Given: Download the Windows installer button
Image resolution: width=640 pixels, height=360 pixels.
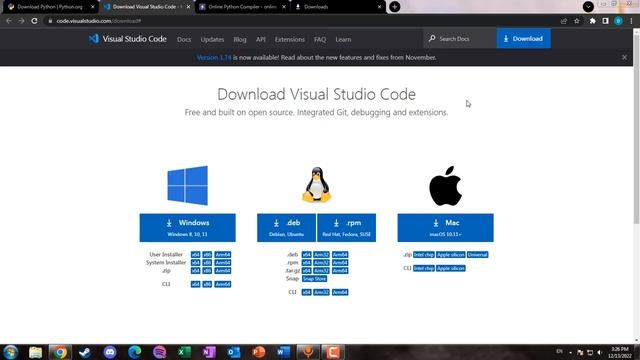Looking at the screenshot, I should (x=187, y=227).
